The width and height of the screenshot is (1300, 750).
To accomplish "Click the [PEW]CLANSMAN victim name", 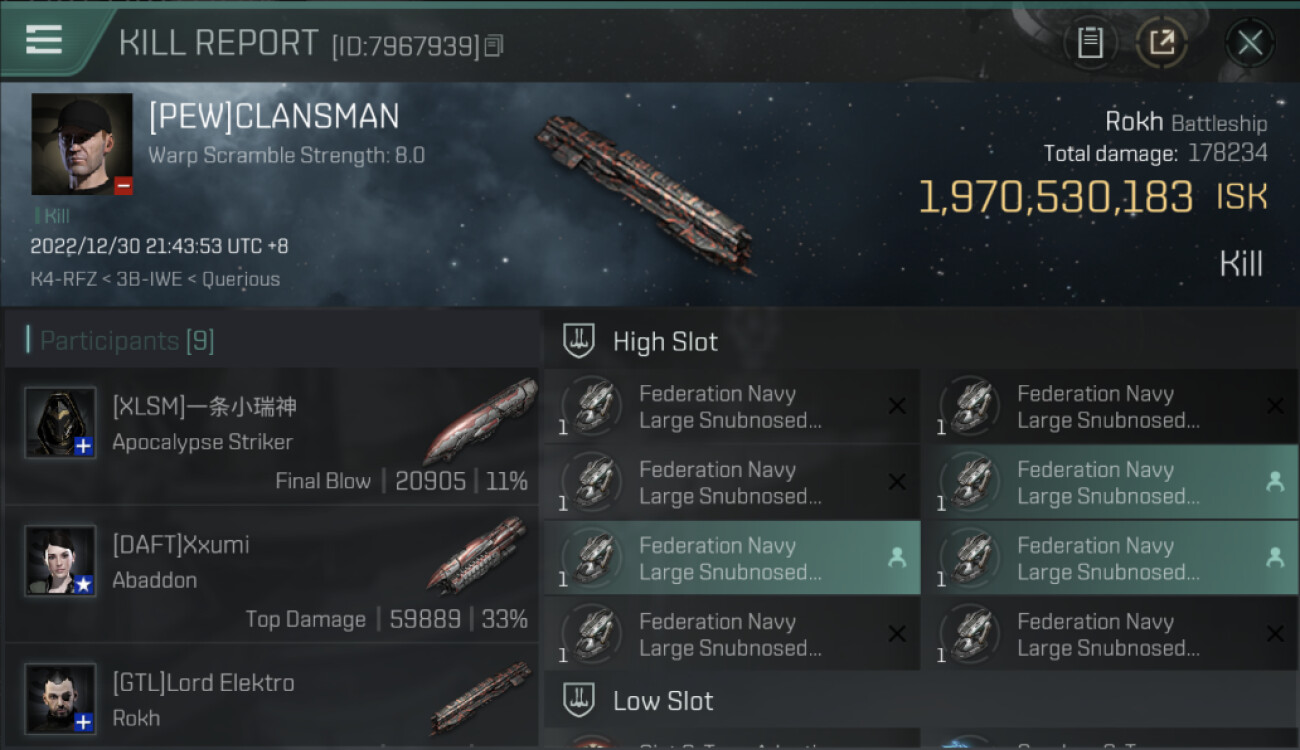I will pyautogui.click(x=274, y=117).
